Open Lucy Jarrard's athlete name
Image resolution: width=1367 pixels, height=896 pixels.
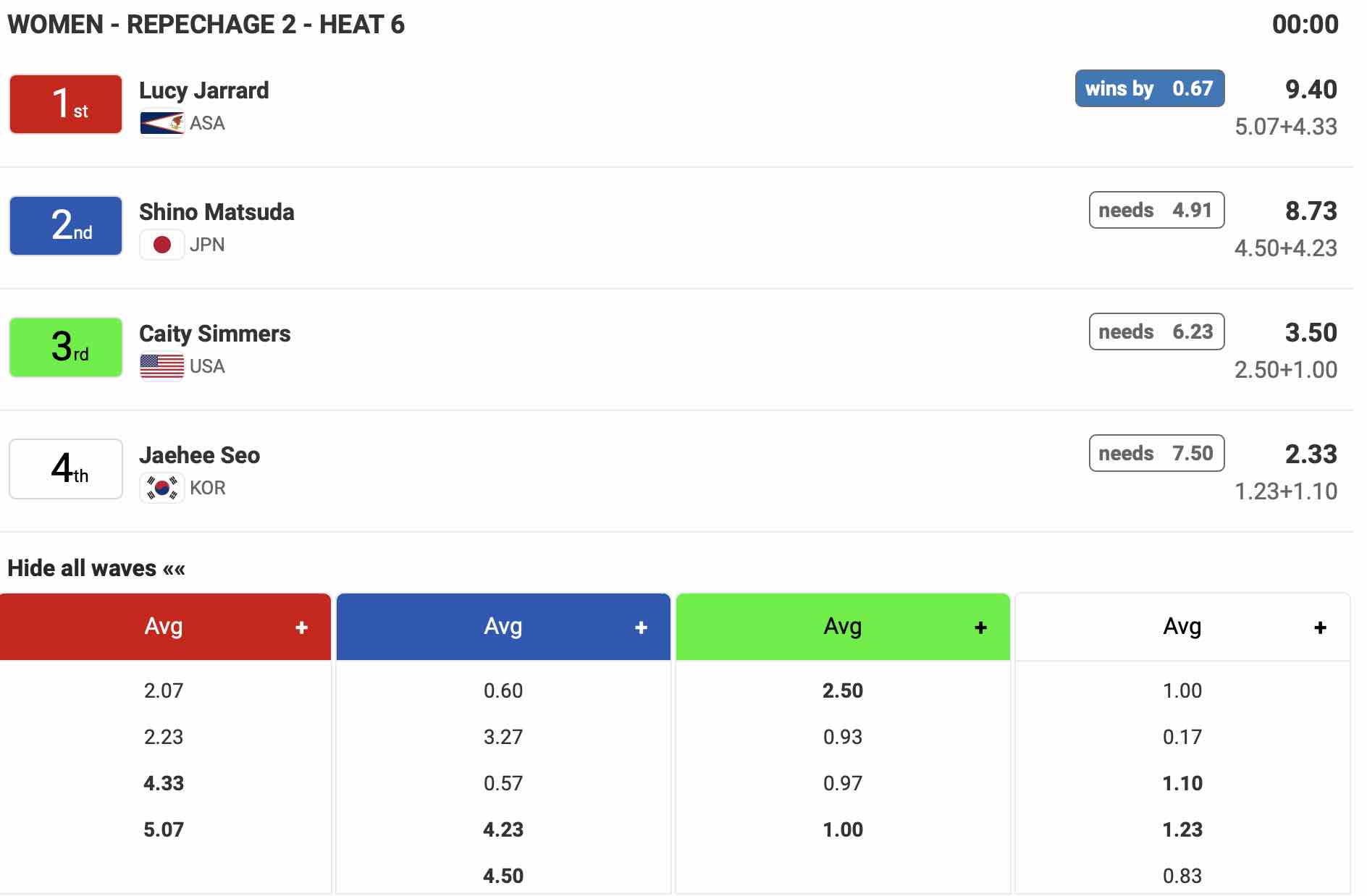(x=203, y=90)
